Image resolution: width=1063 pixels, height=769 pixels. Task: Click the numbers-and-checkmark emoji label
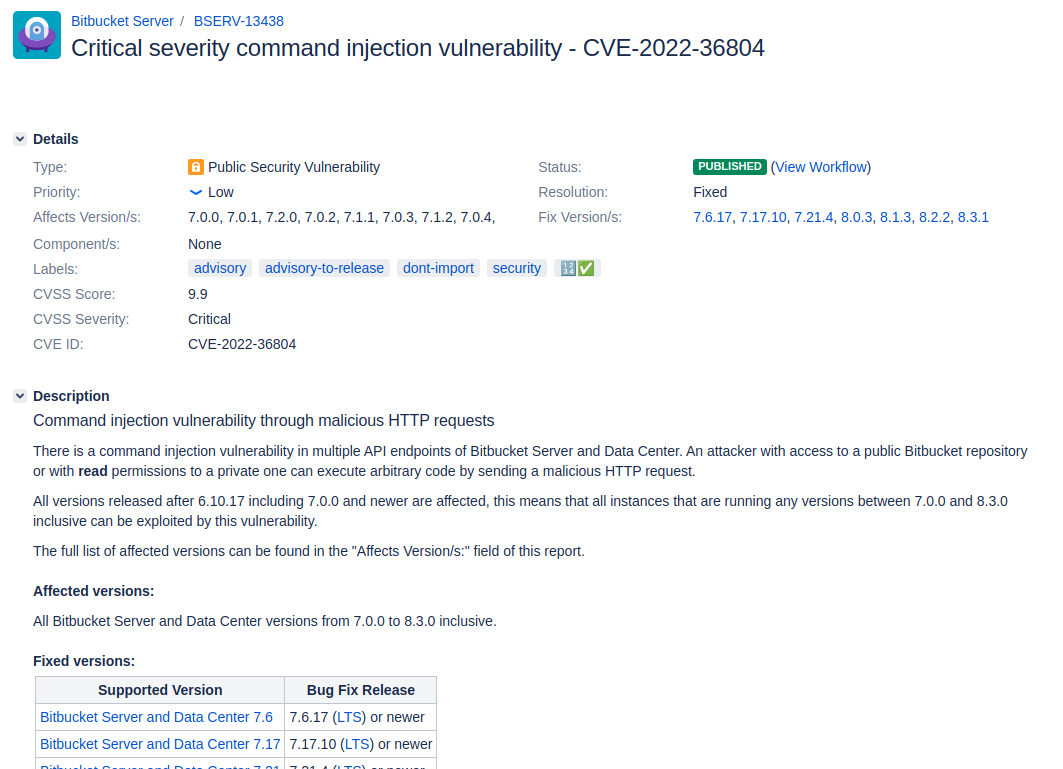tap(577, 268)
